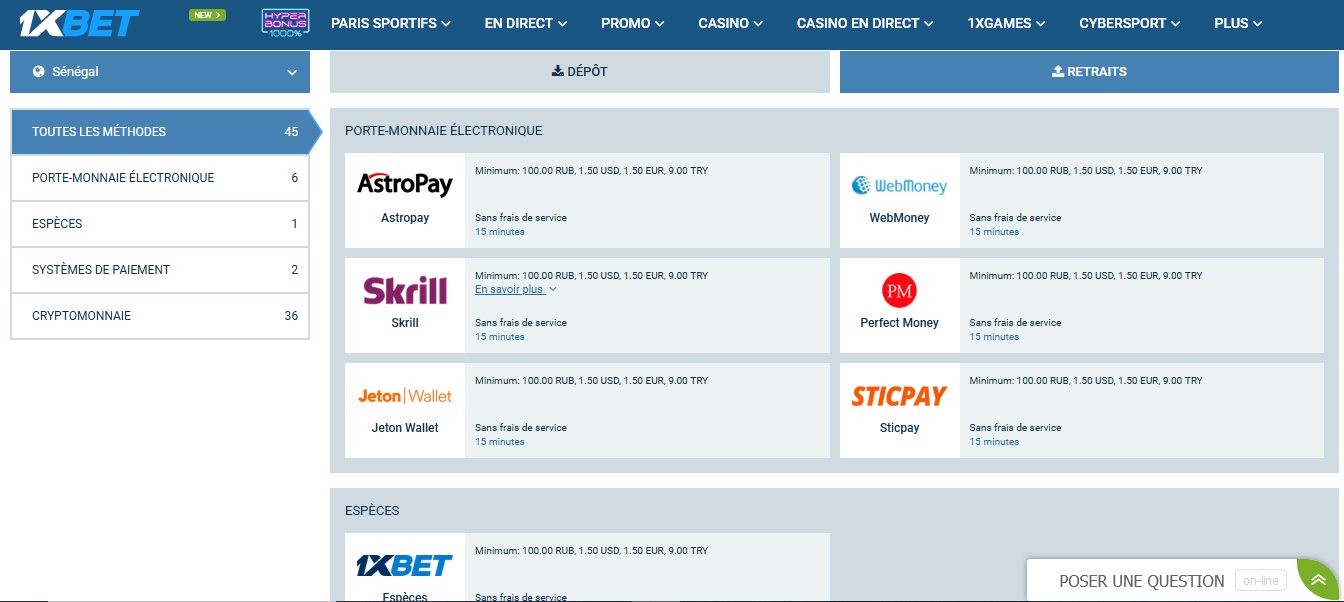Select the Jeton Wallet logo

coord(405,396)
